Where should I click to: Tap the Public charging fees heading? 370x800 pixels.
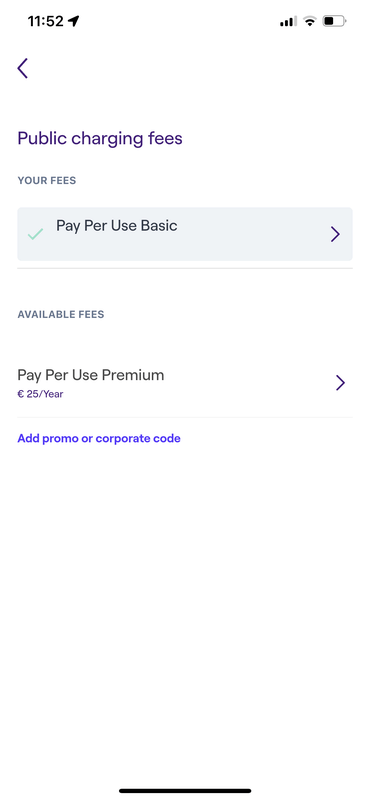(x=100, y=138)
